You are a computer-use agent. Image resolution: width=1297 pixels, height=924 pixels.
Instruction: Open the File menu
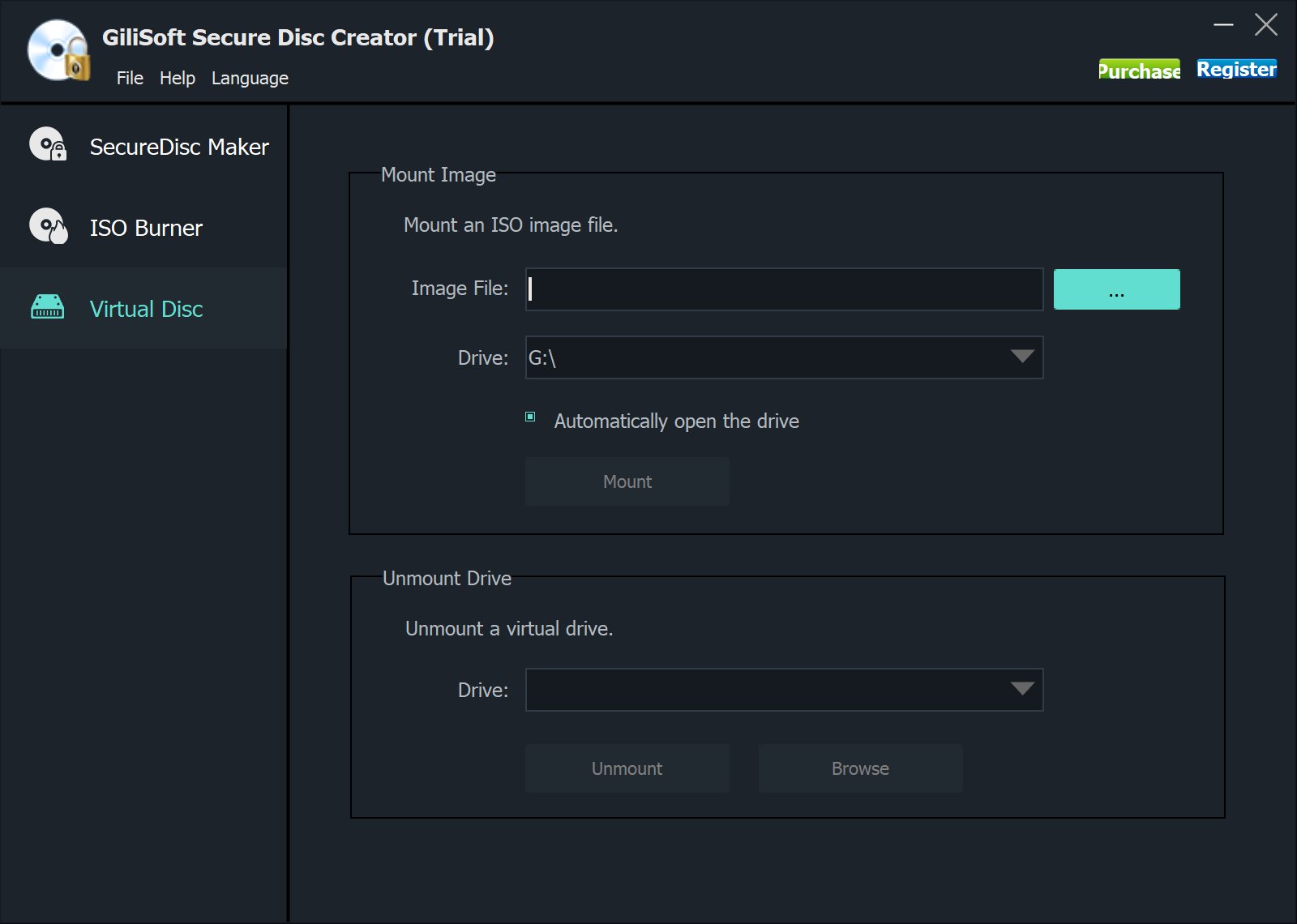pyautogui.click(x=130, y=79)
